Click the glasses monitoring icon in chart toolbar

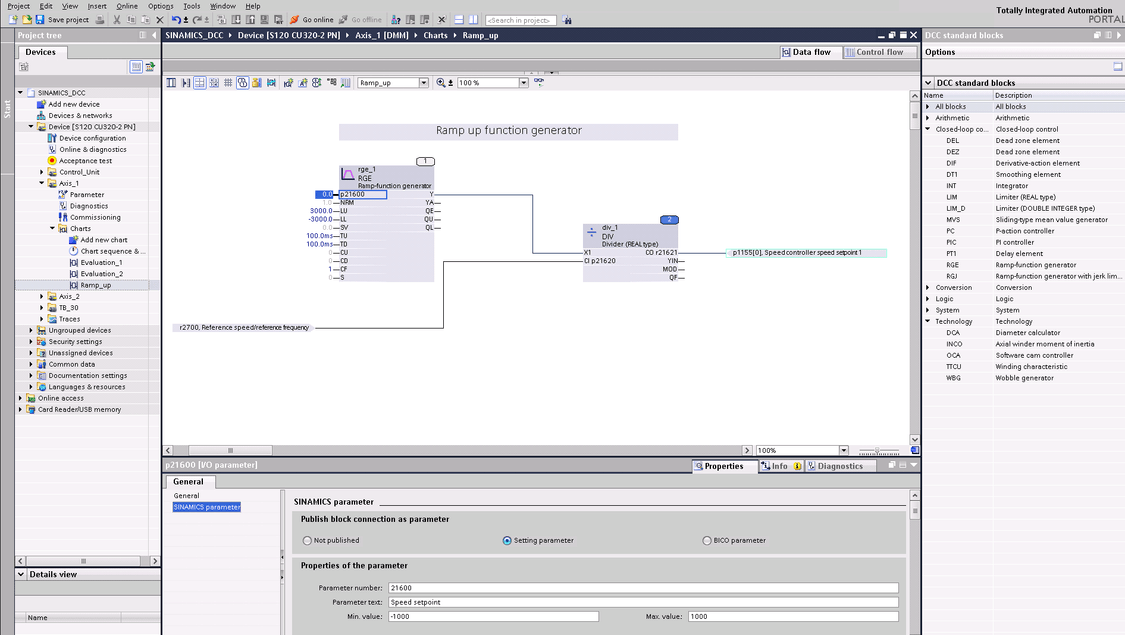[x=540, y=83]
